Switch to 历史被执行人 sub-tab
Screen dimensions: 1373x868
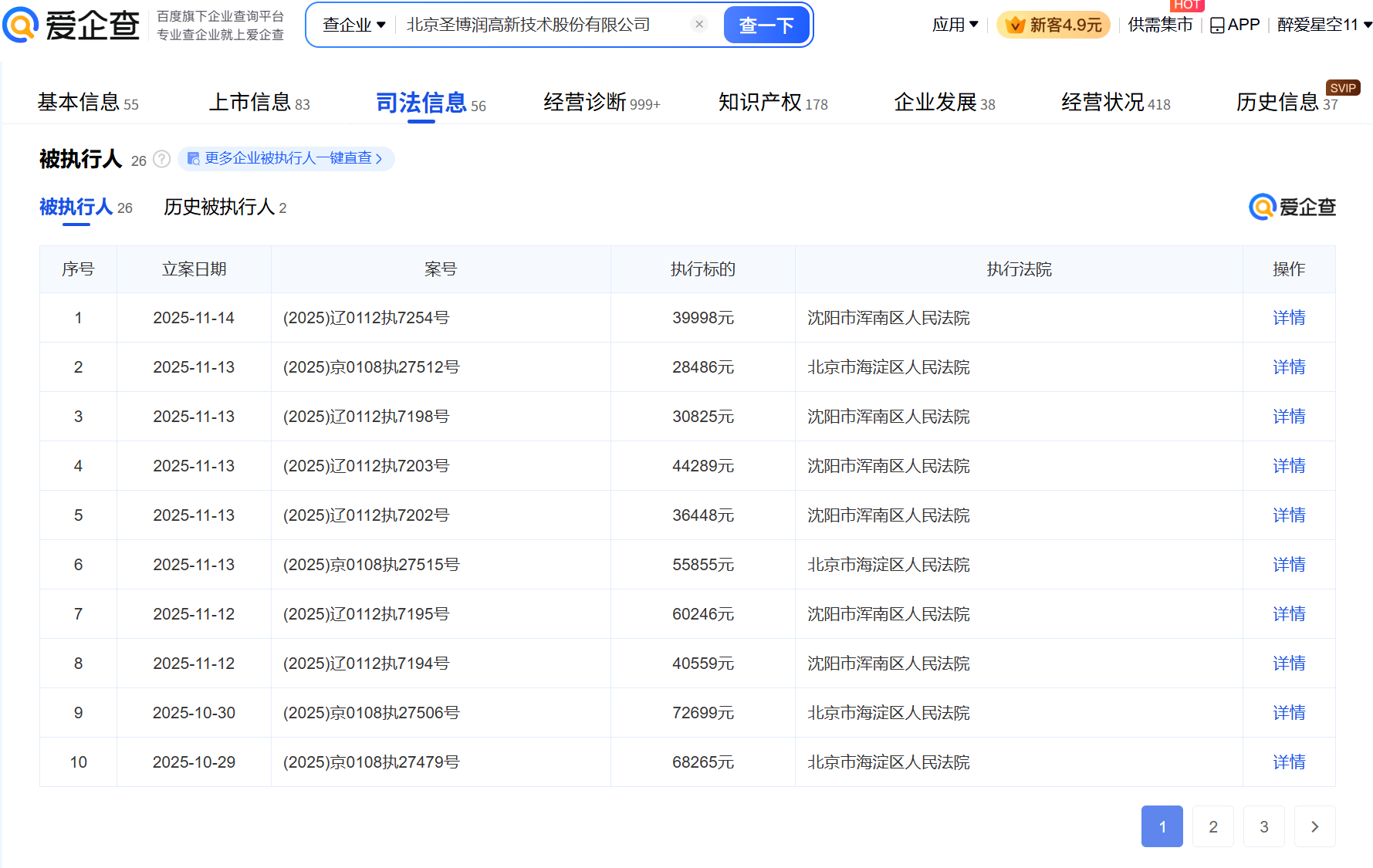(x=225, y=208)
